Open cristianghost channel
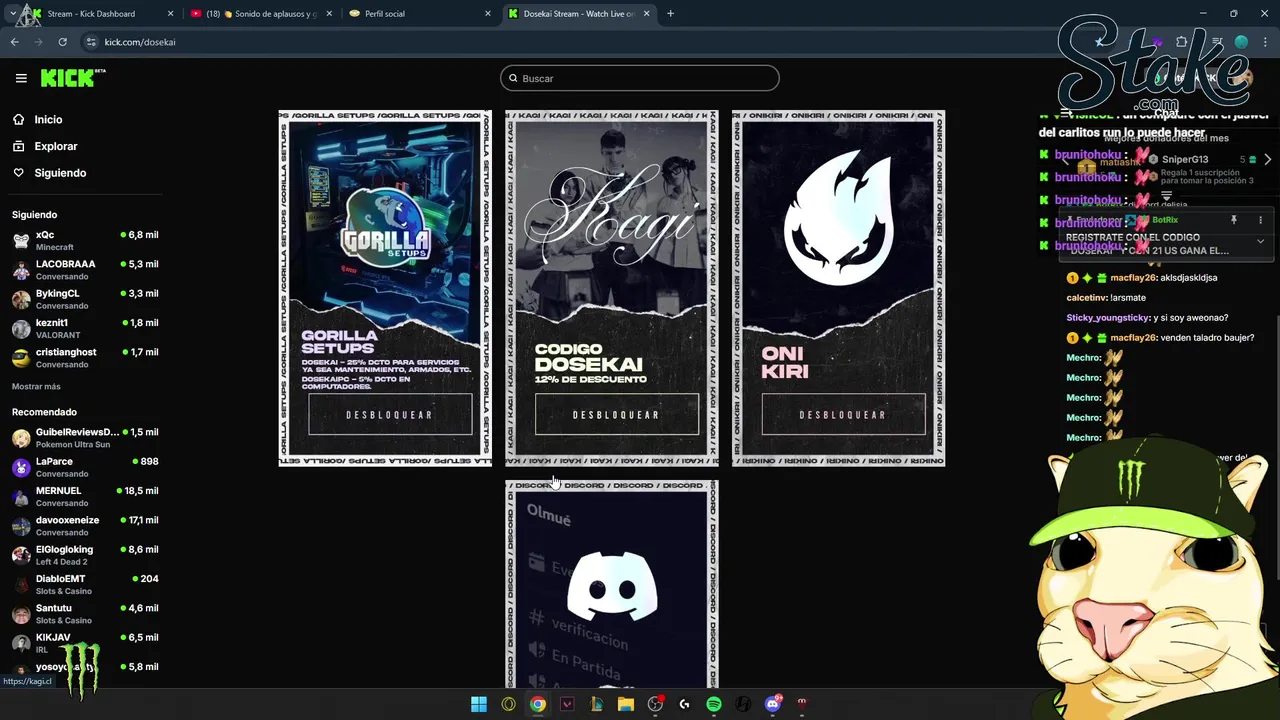Viewport: 1280px width, 720px height. coord(85,357)
